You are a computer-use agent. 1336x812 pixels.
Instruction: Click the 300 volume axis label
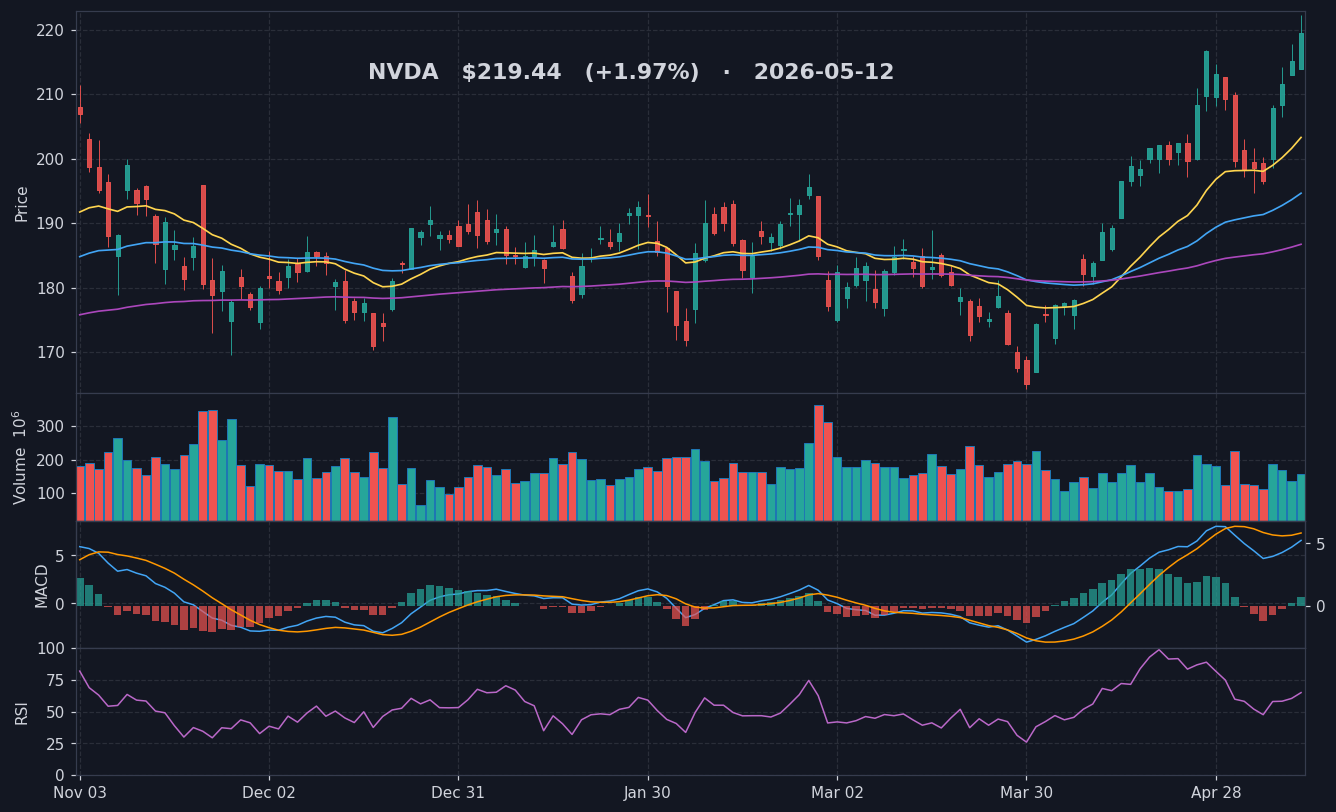pos(50,427)
